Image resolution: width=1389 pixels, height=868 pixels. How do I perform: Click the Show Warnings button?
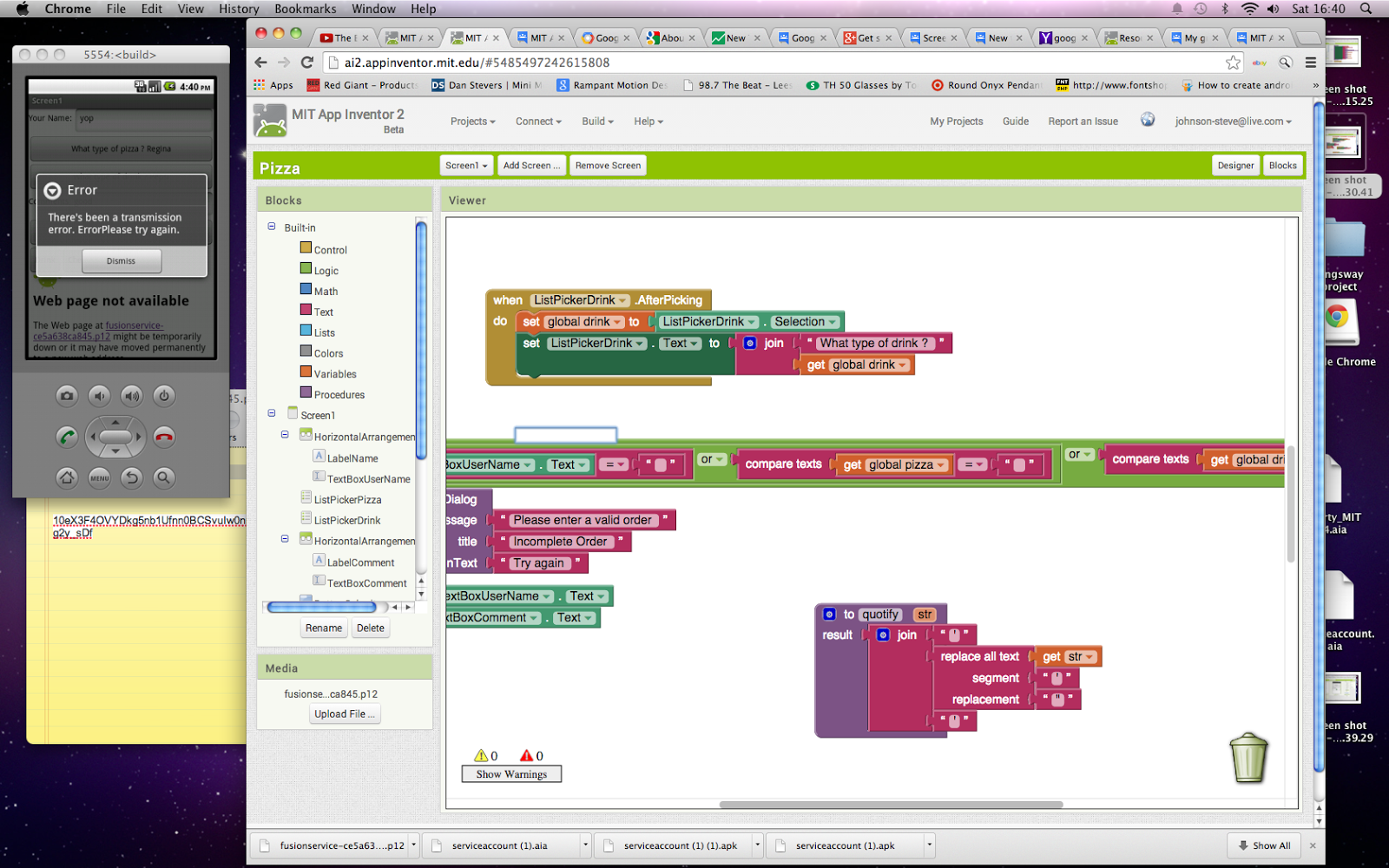pos(511,773)
